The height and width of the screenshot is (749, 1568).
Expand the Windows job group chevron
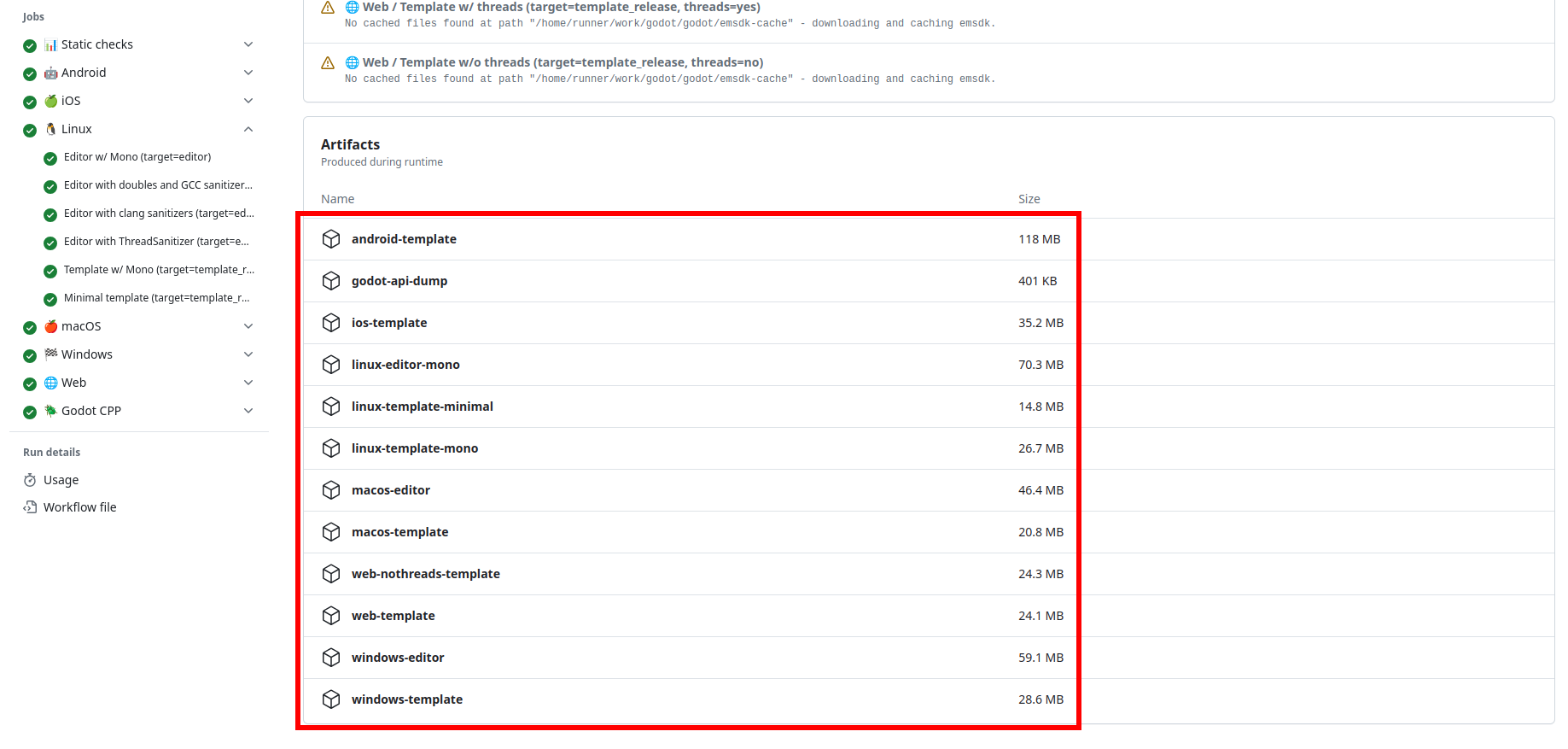click(248, 354)
